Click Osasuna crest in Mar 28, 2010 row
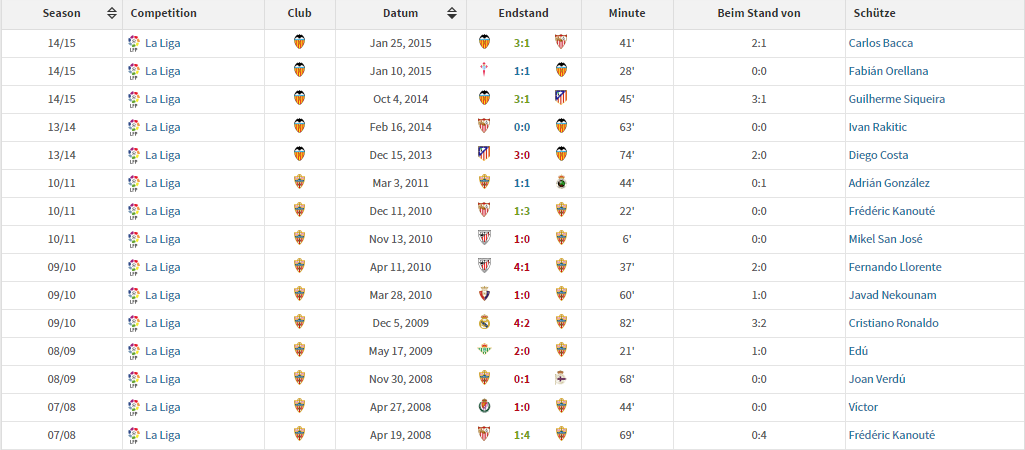 pos(485,295)
